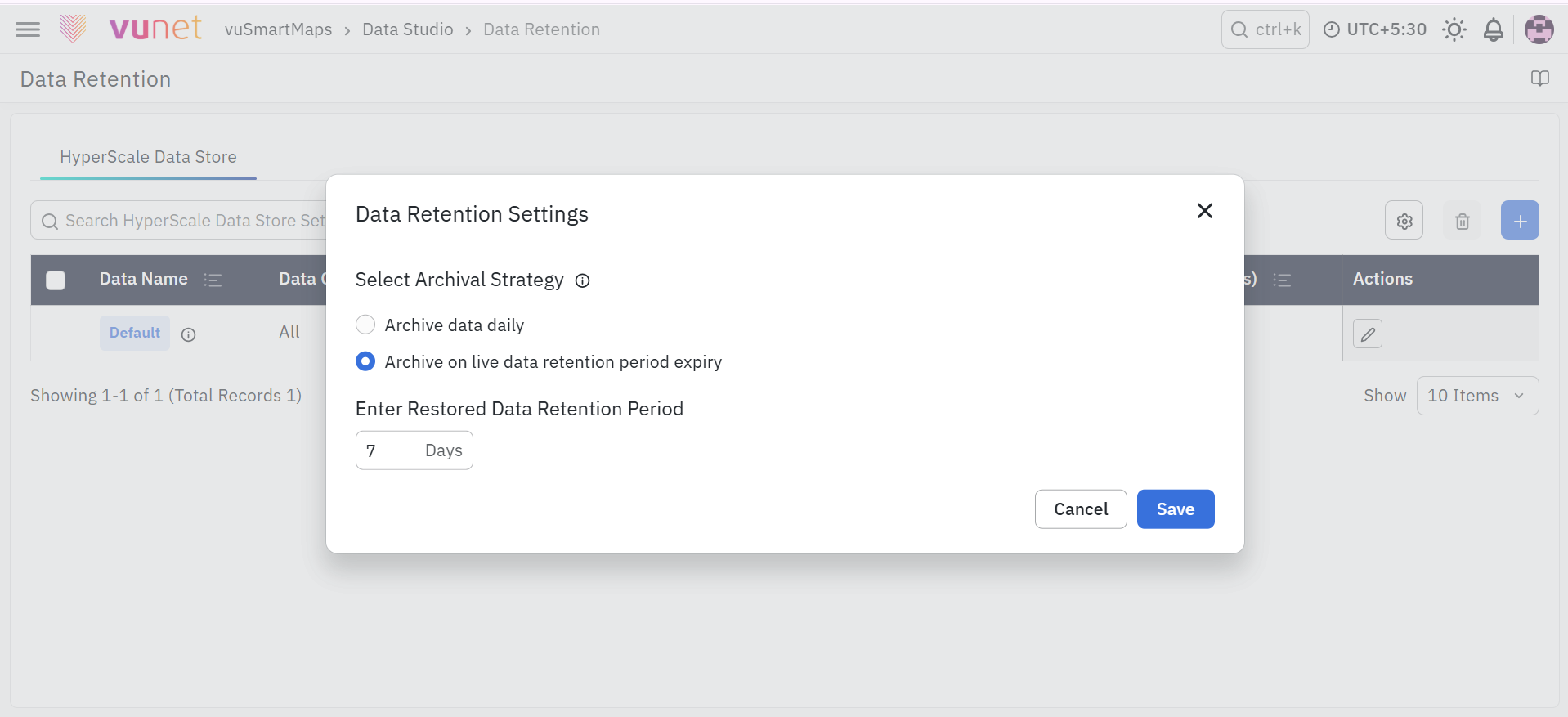Image resolution: width=1568 pixels, height=717 pixels.
Task: Click info icon beside Select Archival Strategy
Action: [x=582, y=280]
